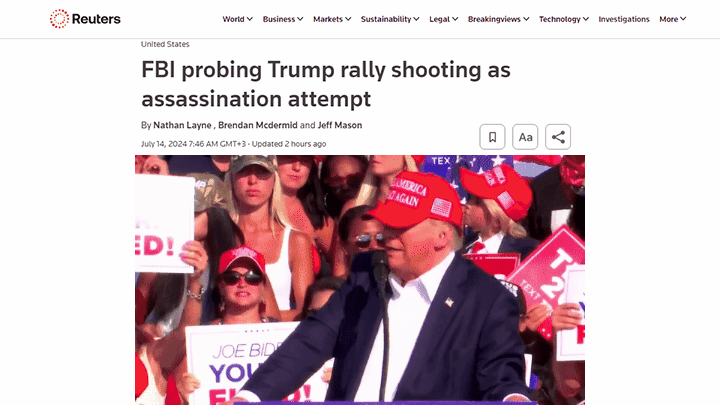Save article with the bookmark icon
Viewport: 720px width, 405px height.
492,137
